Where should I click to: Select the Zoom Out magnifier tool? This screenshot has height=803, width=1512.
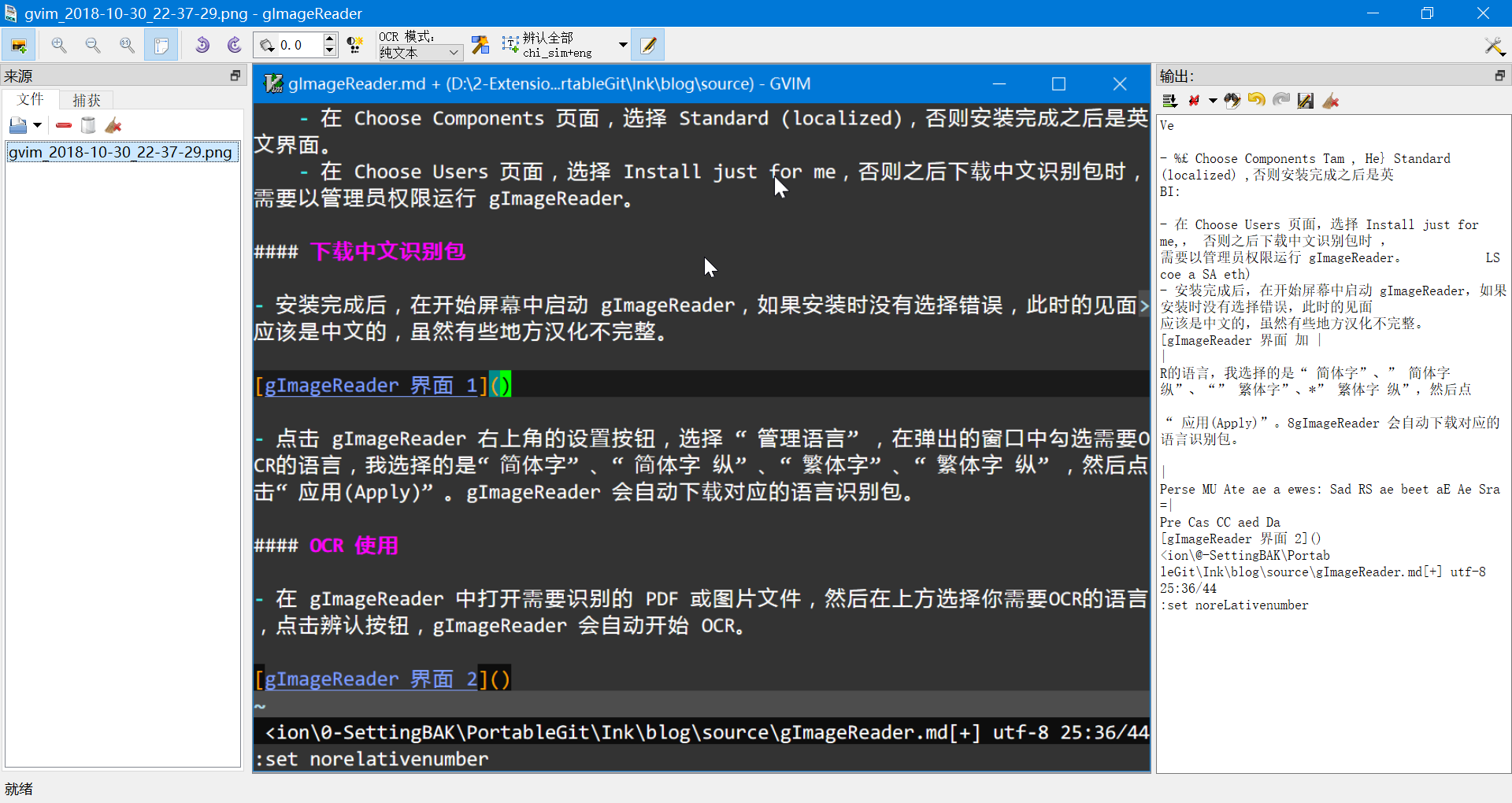92,45
